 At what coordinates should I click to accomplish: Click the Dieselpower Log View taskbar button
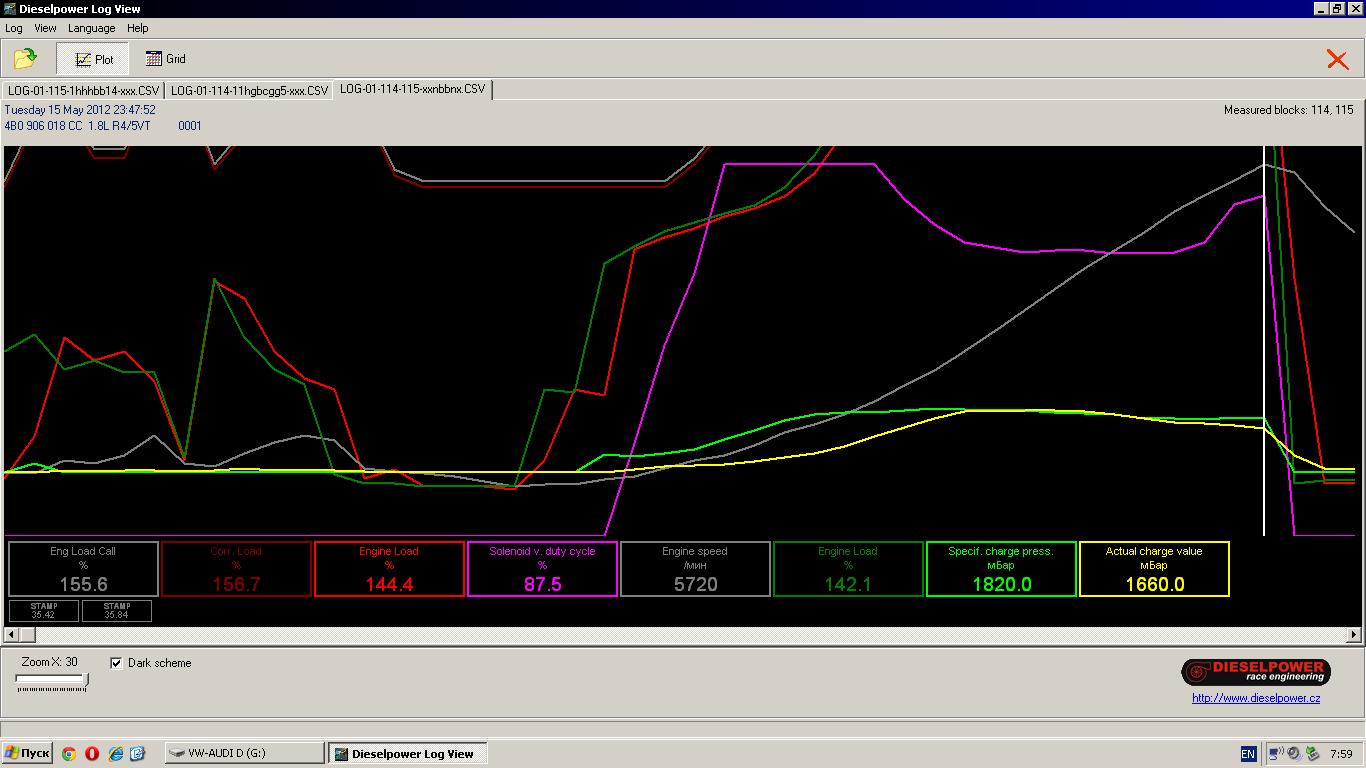pos(407,754)
